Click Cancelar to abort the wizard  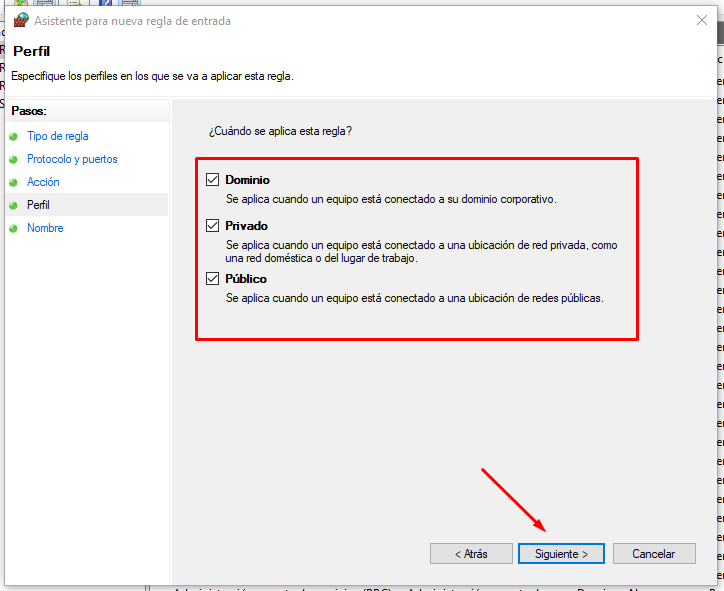(653, 553)
